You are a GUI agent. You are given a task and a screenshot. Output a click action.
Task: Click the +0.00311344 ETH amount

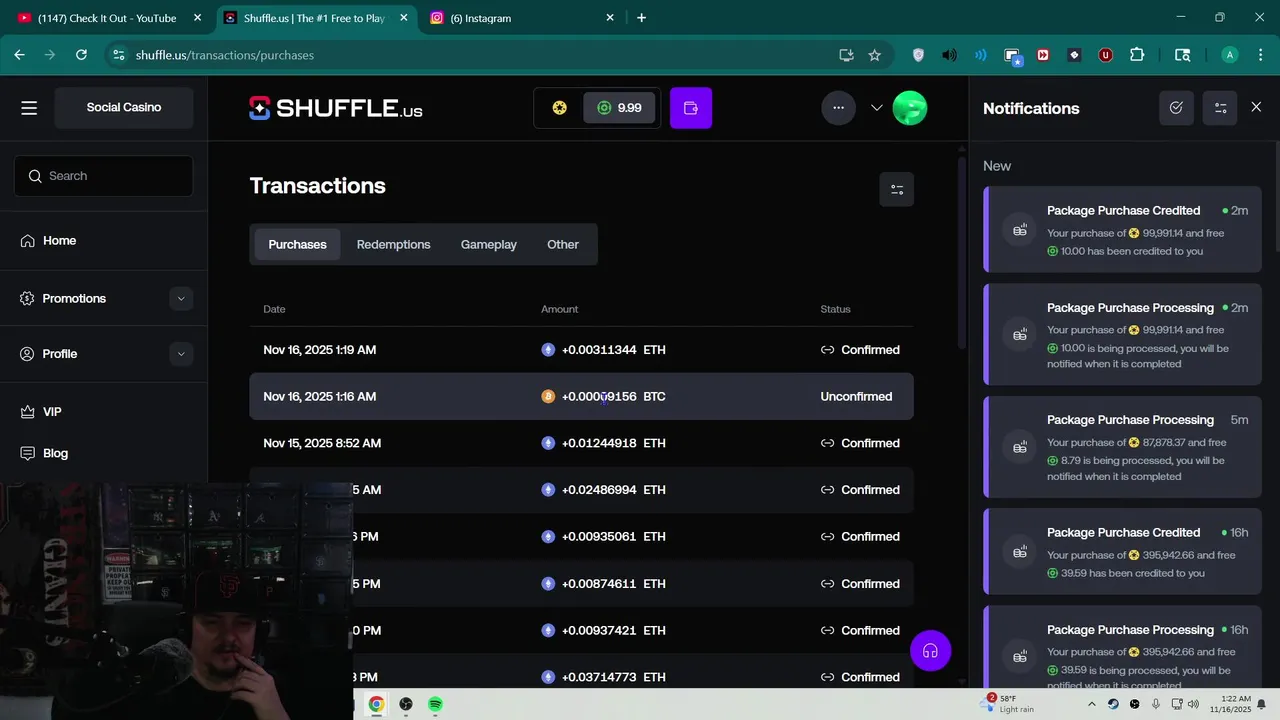[613, 350]
